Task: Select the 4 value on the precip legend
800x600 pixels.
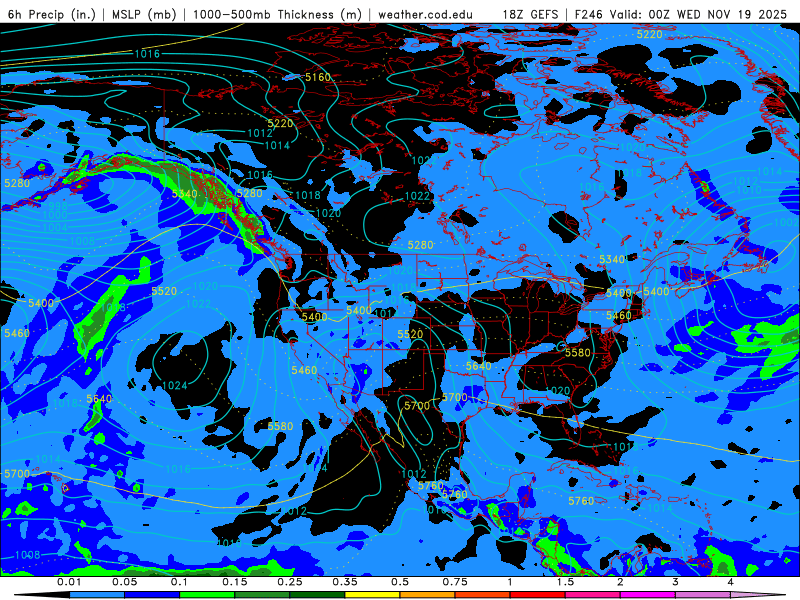Action: [730, 582]
